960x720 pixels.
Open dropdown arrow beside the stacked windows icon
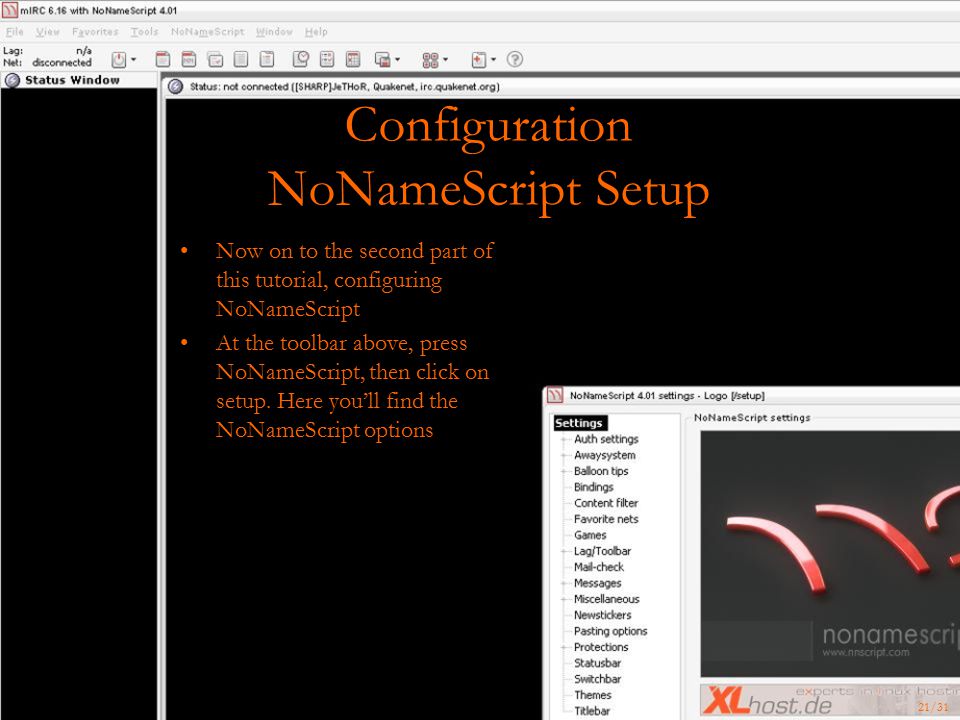397,59
